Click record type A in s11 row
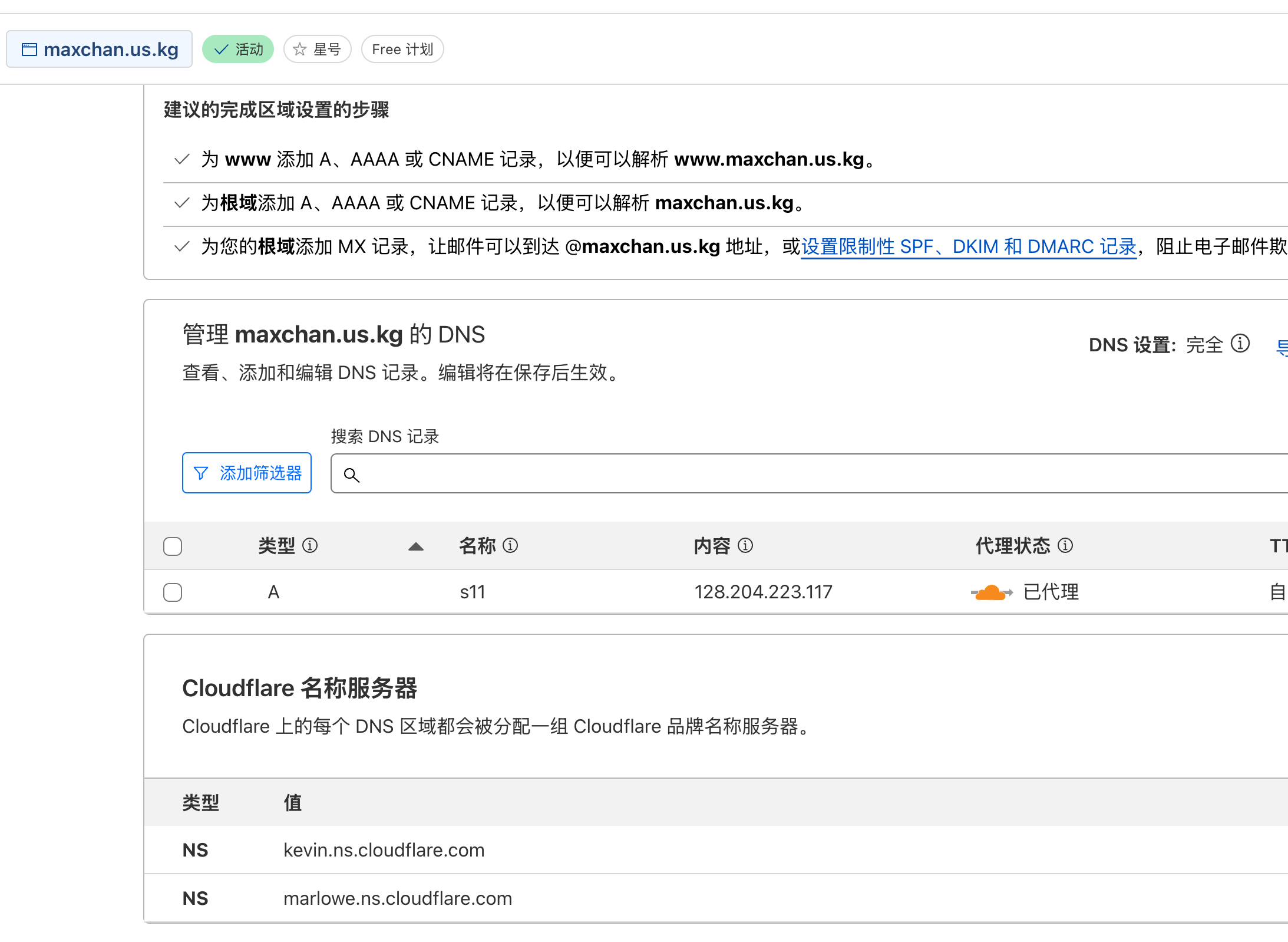Screen dimensions: 1288x942 pyautogui.click(x=273, y=592)
